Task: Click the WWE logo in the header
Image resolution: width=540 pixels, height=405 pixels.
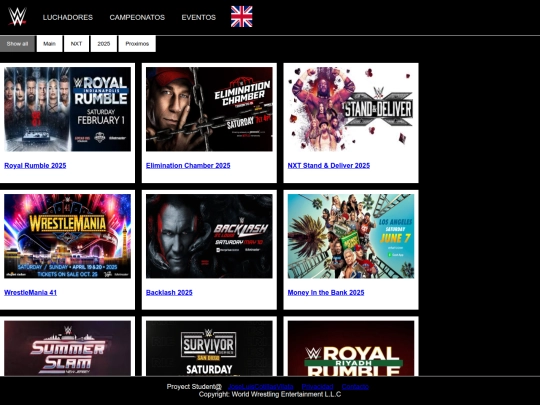Action: [17, 17]
